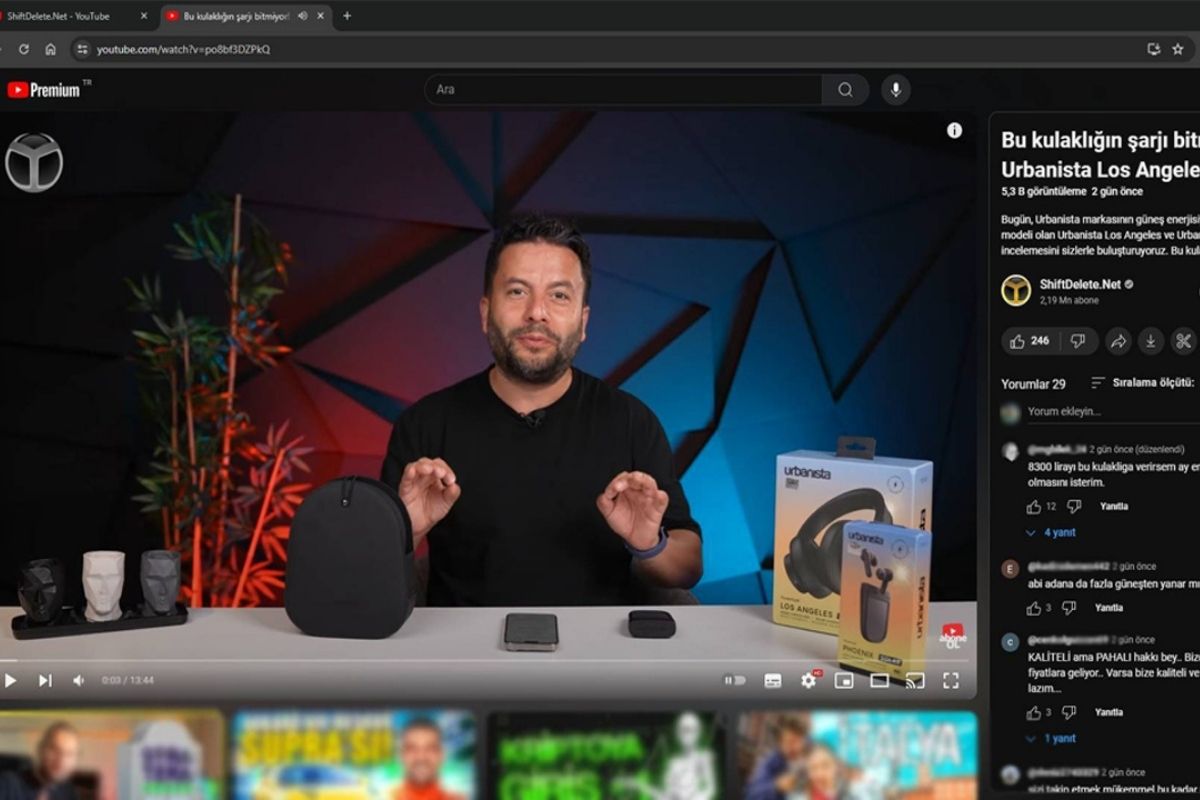
Task: Click the channel watermark in the video
Action: [x=34, y=162]
